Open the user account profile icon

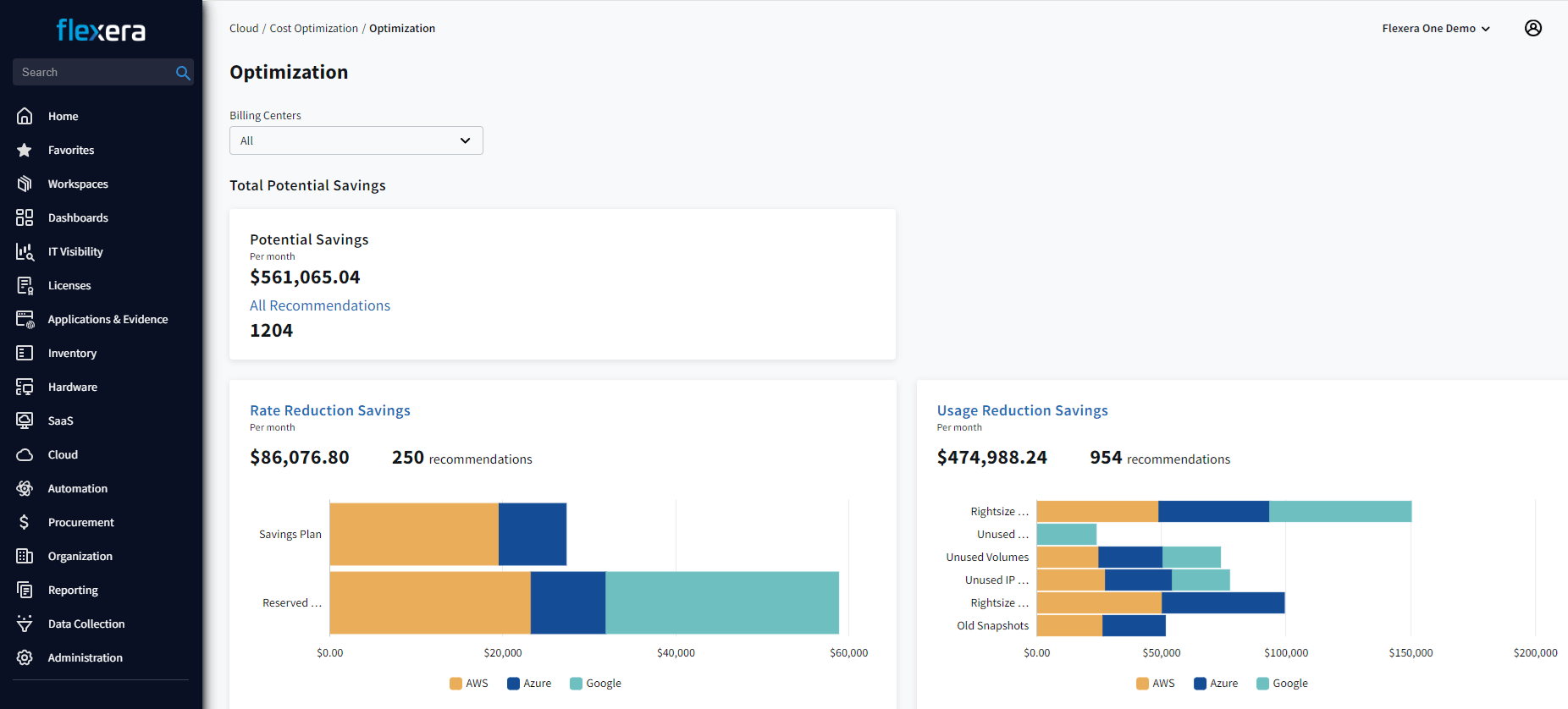point(1532,28)
